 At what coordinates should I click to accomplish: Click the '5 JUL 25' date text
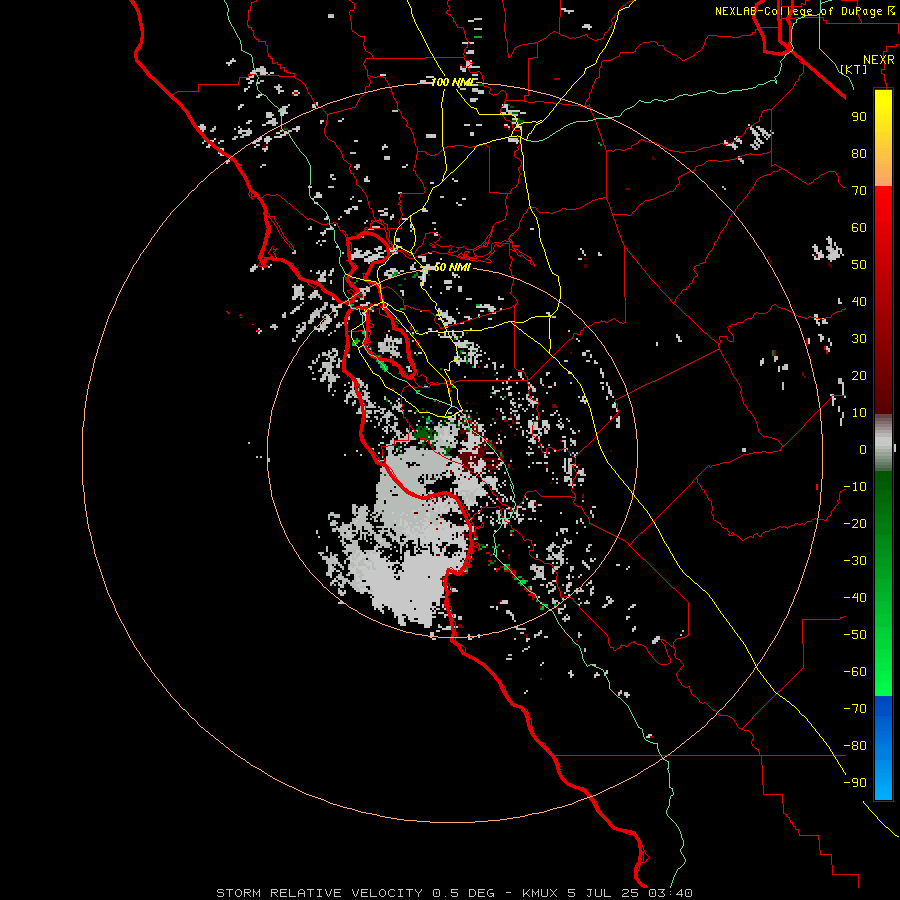(604, 893)
